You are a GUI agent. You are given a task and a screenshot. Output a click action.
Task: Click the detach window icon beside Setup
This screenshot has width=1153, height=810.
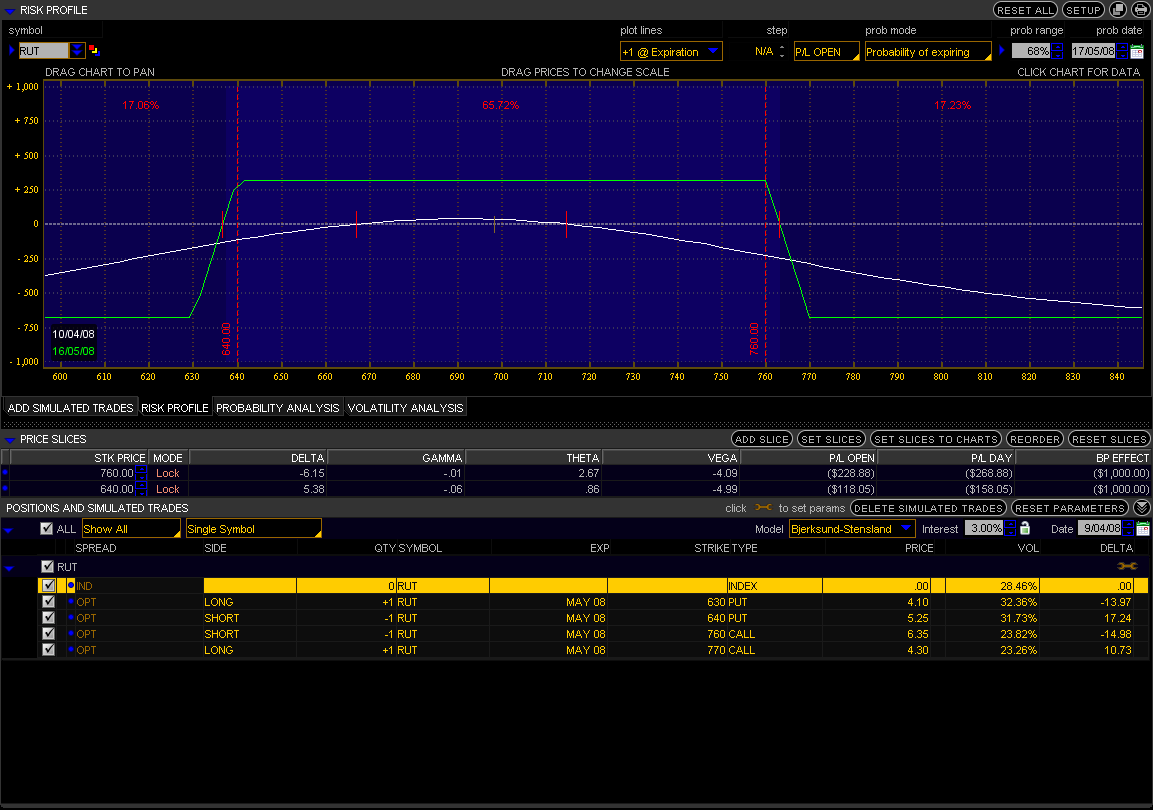pyautogui.click(x=1118, y=10)
